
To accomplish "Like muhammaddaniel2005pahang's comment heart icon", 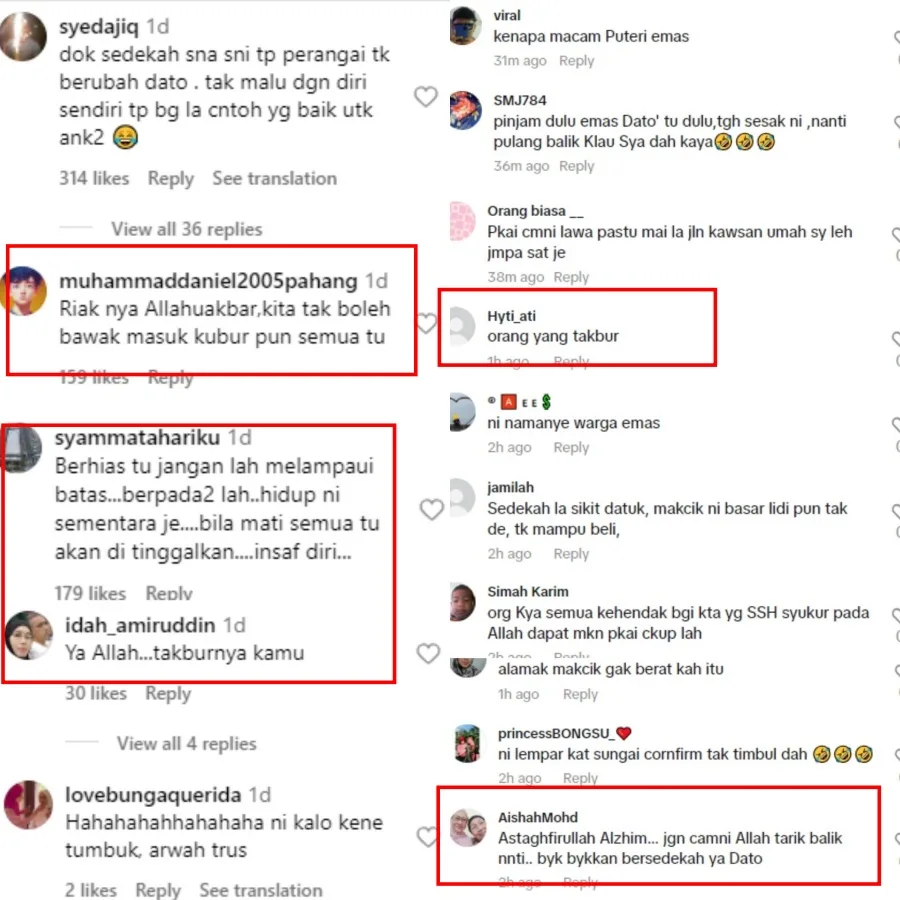I will click(426, 324).
